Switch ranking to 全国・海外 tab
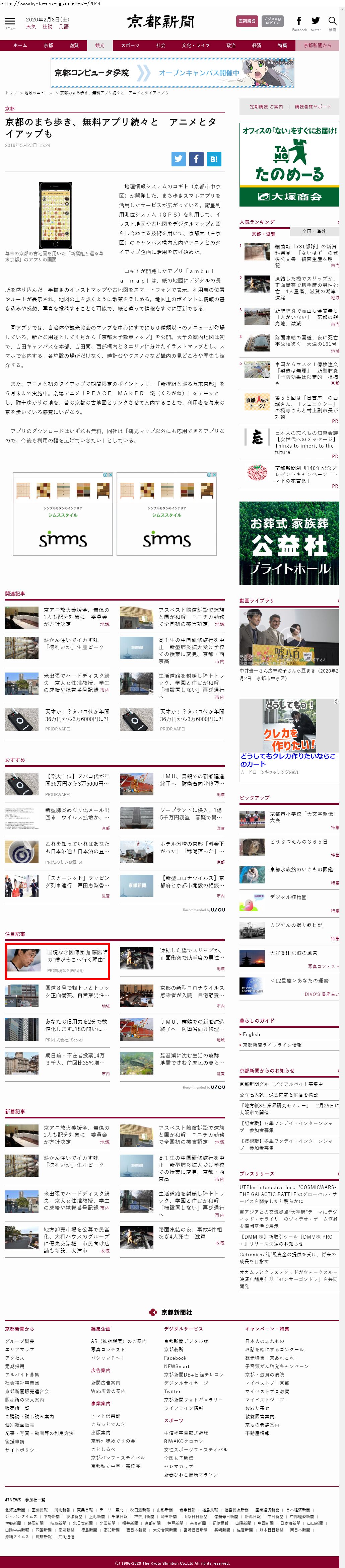This screenshot has height=1568, width=345. pyautogui.click(x=314, y=231)
